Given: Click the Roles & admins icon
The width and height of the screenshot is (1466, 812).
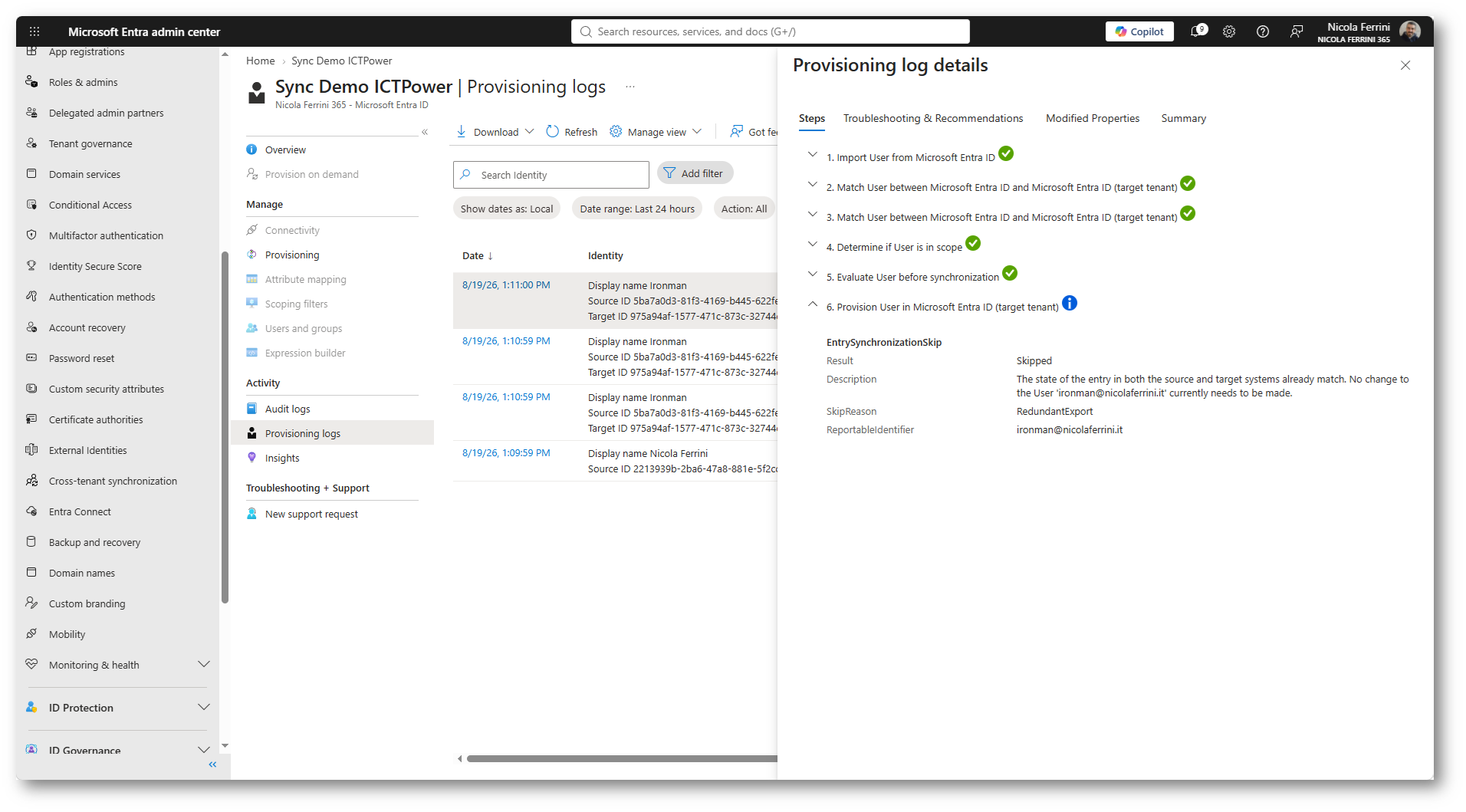Looking at the screenshot, I should [31, 81].
